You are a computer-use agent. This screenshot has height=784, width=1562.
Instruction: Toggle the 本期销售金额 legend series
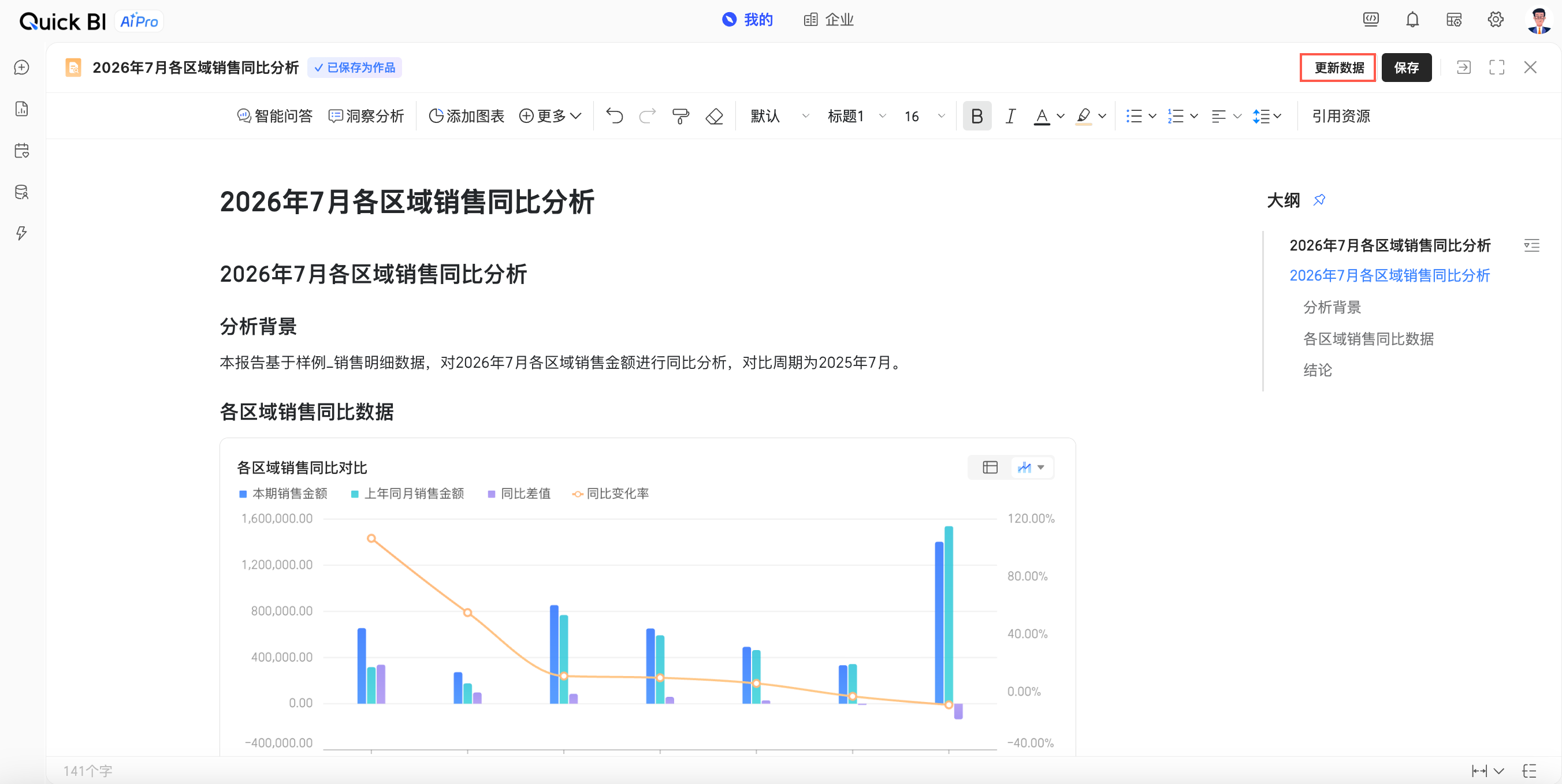(x=282, y=494)
